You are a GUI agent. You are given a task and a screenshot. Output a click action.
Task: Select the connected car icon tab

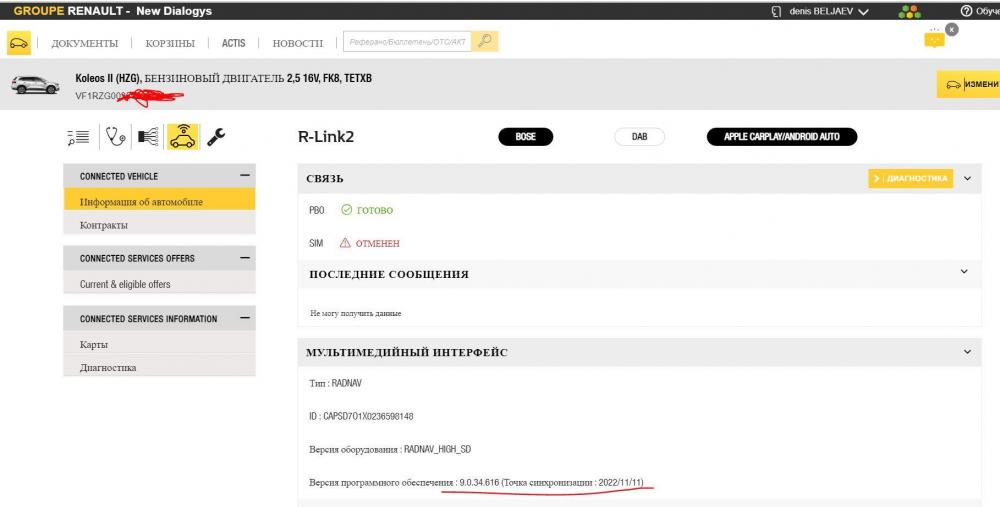[182, 136]
